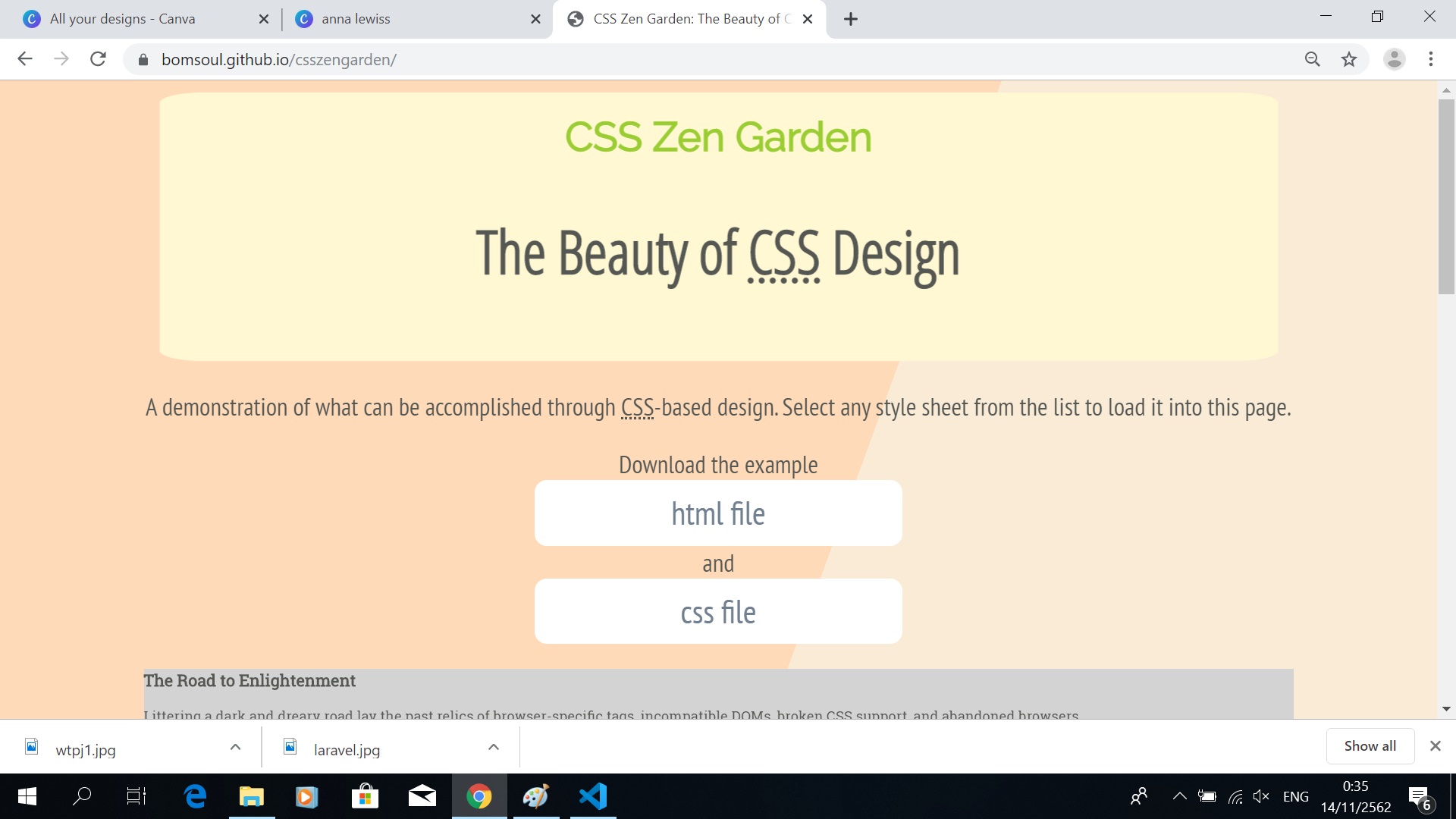
Task: Open the zoom magnifier in address bar
Action: [1313, 59]
